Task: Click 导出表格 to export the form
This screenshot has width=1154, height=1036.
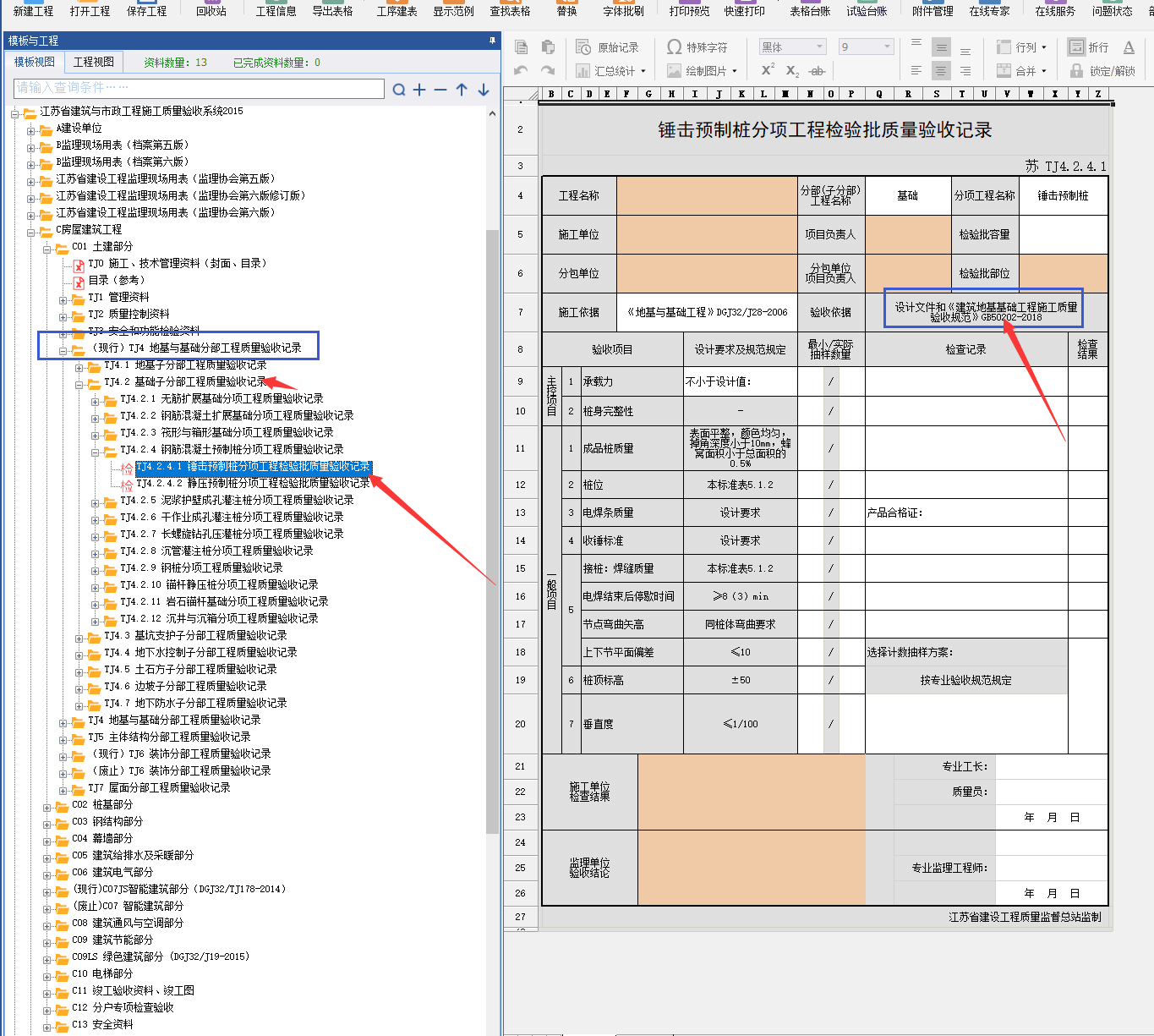Action: 333,11
